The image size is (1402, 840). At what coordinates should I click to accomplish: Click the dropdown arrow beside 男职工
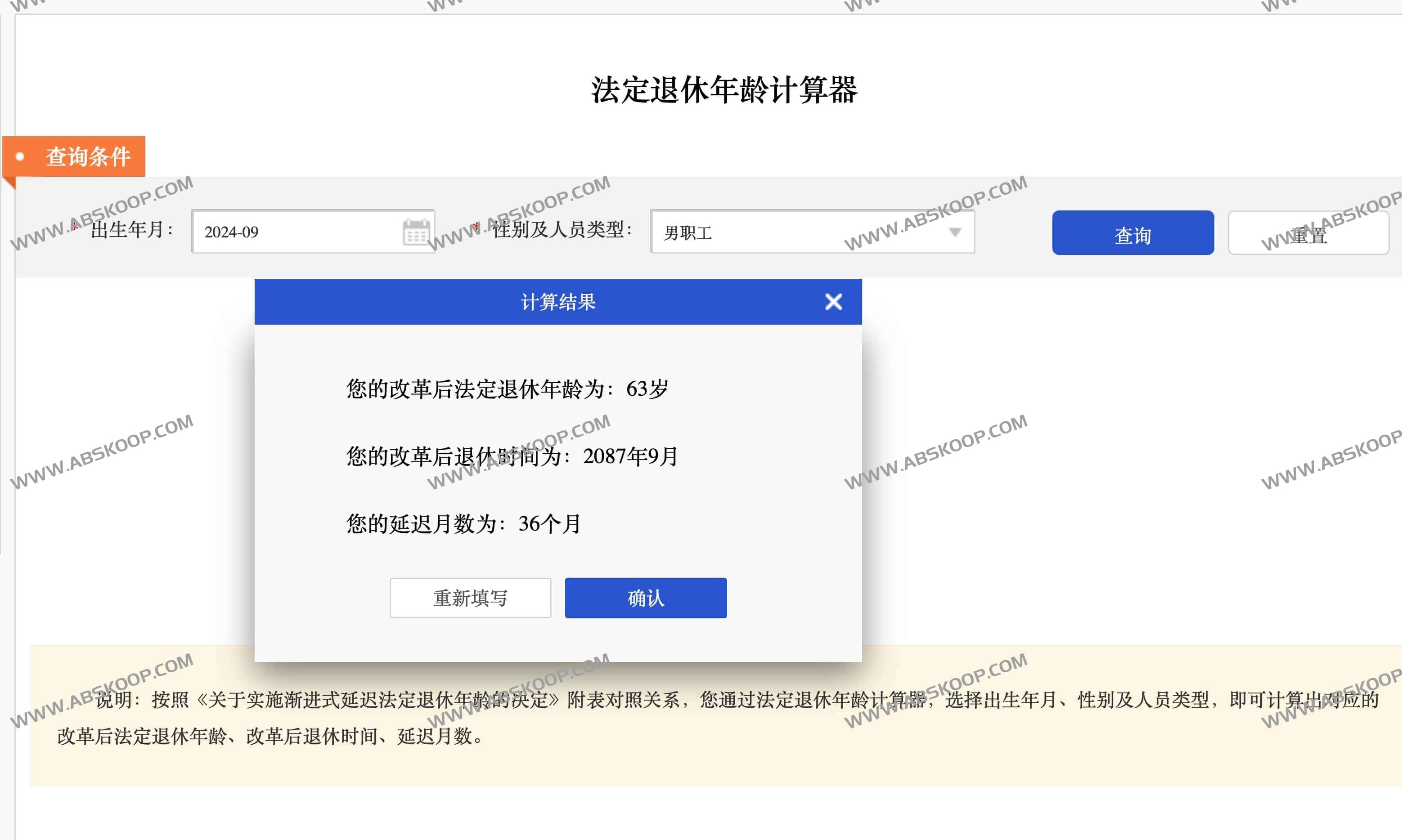[x=955, y=232]
